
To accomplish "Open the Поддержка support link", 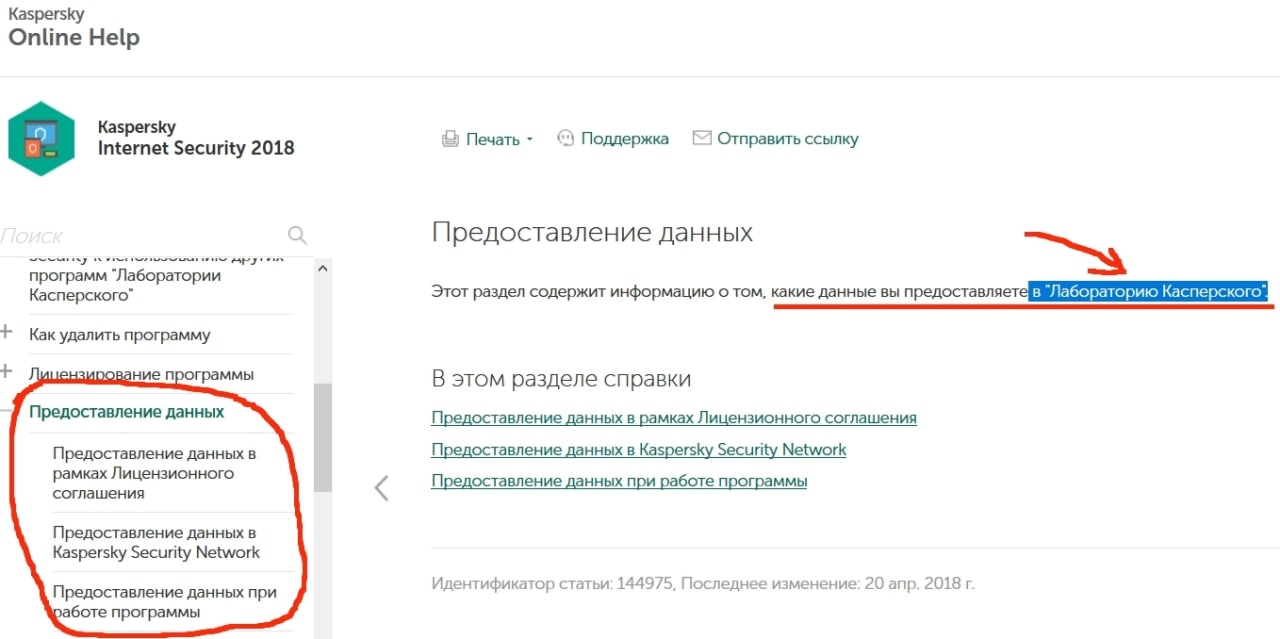I will [625, 139].
